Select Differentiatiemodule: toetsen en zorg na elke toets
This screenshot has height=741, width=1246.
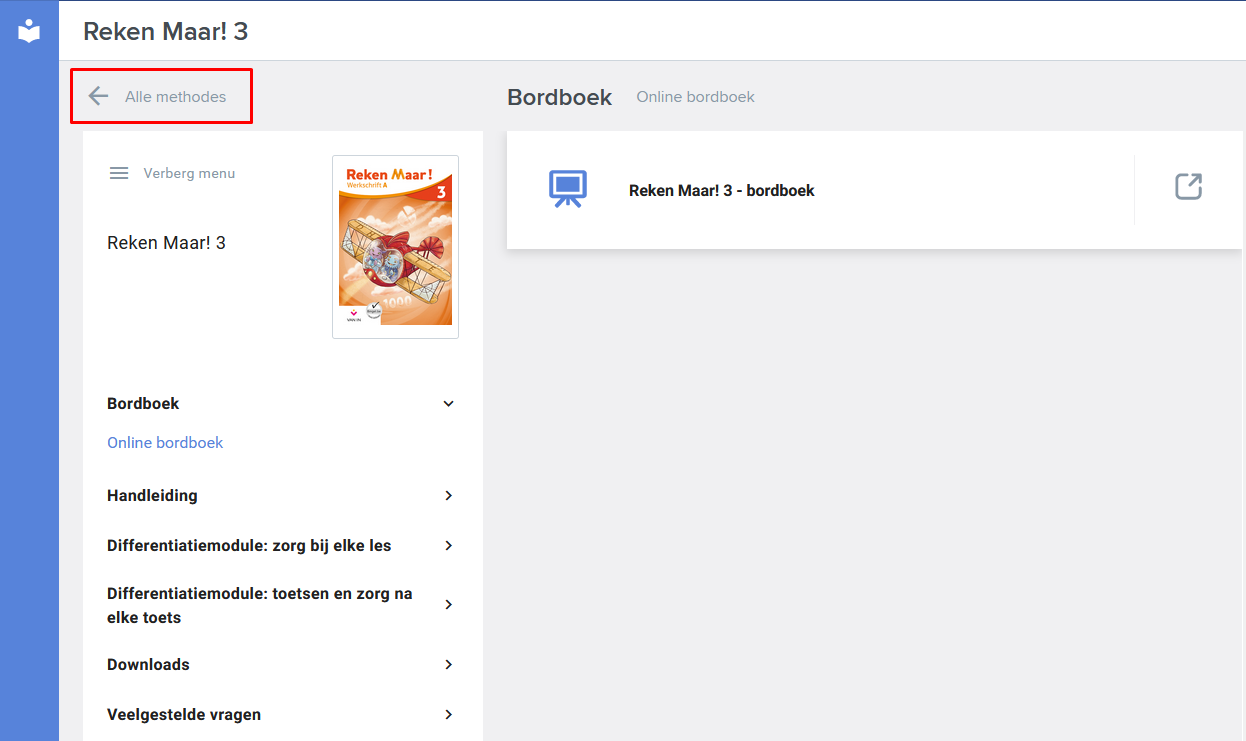tap(260, 606)
